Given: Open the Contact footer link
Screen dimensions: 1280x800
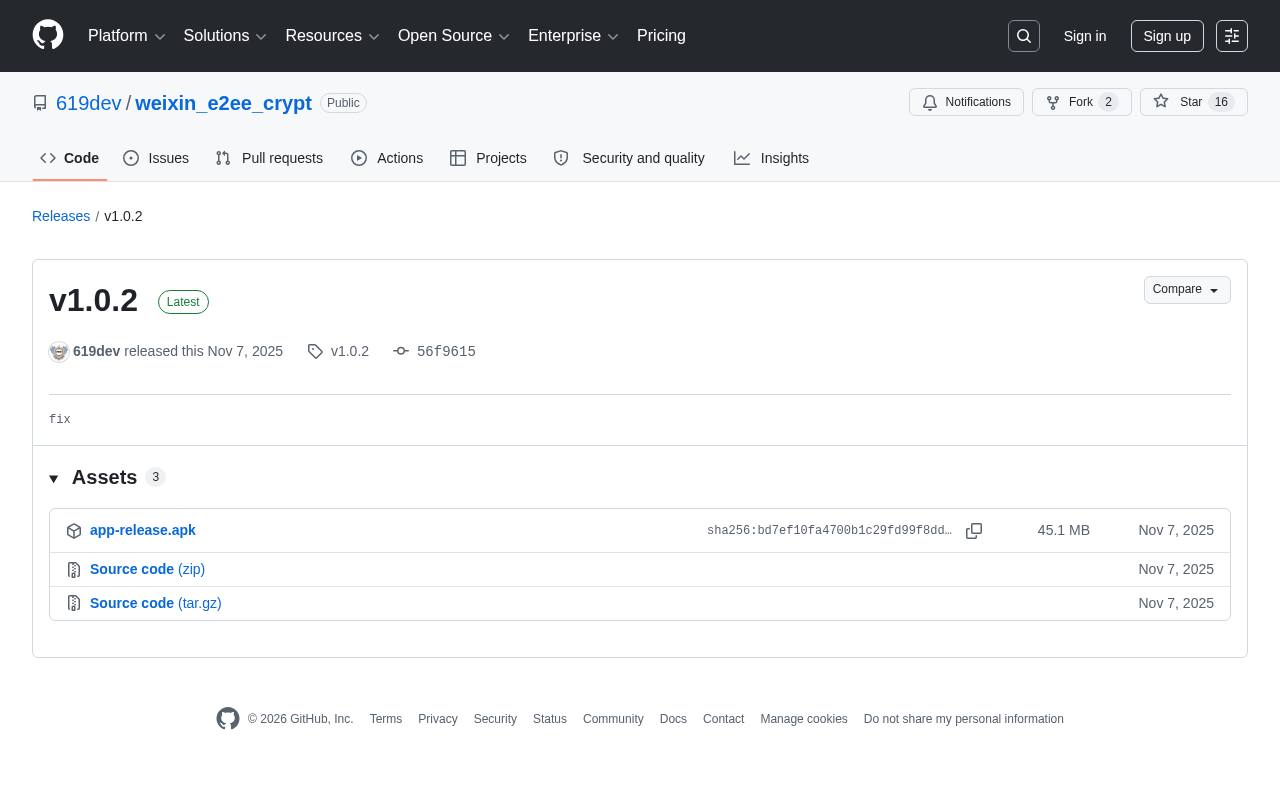Looking at the screenshot, I should click(x=723, y=719).
